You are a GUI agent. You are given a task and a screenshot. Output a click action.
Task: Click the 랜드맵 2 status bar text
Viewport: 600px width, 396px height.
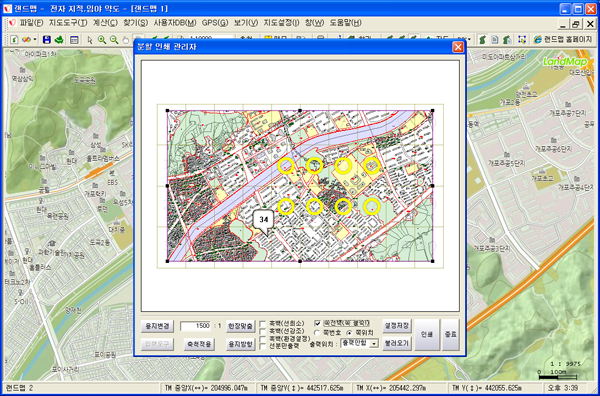coord(20,388)
